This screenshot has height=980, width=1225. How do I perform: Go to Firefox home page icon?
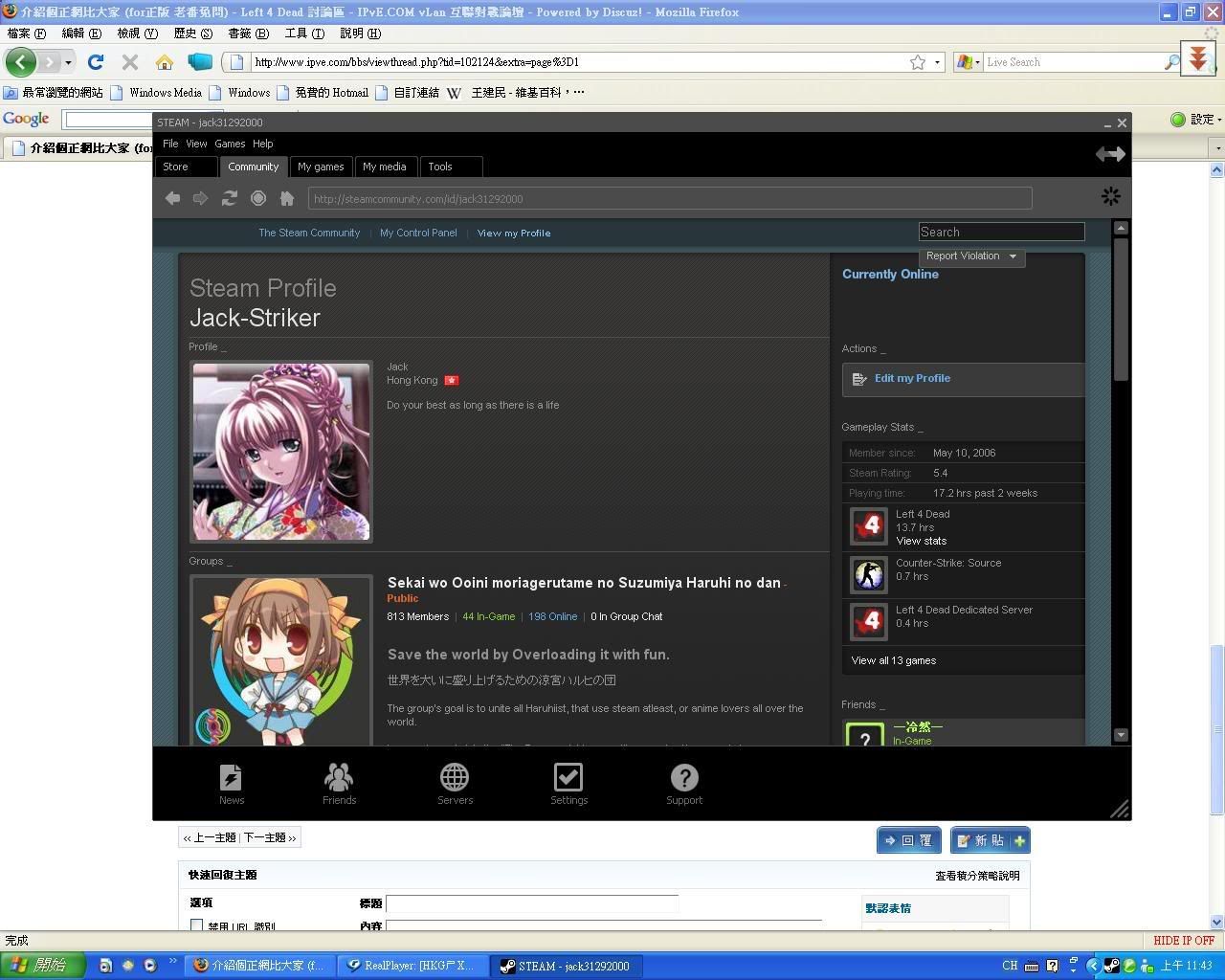pos(165,62)
